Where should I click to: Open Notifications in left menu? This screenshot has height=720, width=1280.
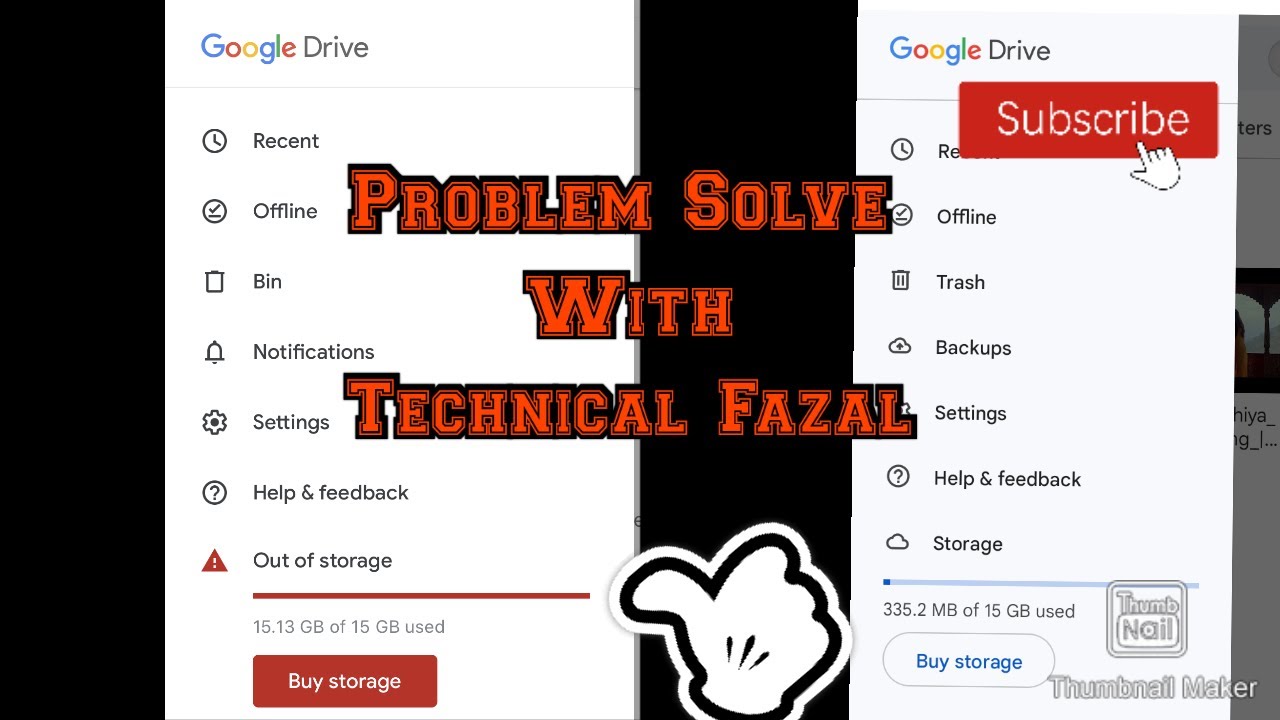[x=313, y=352]
